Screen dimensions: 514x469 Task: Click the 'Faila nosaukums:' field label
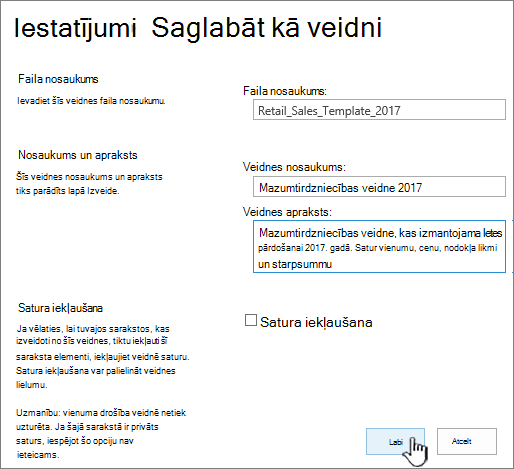pyautogui.click(x=285, y=91)
